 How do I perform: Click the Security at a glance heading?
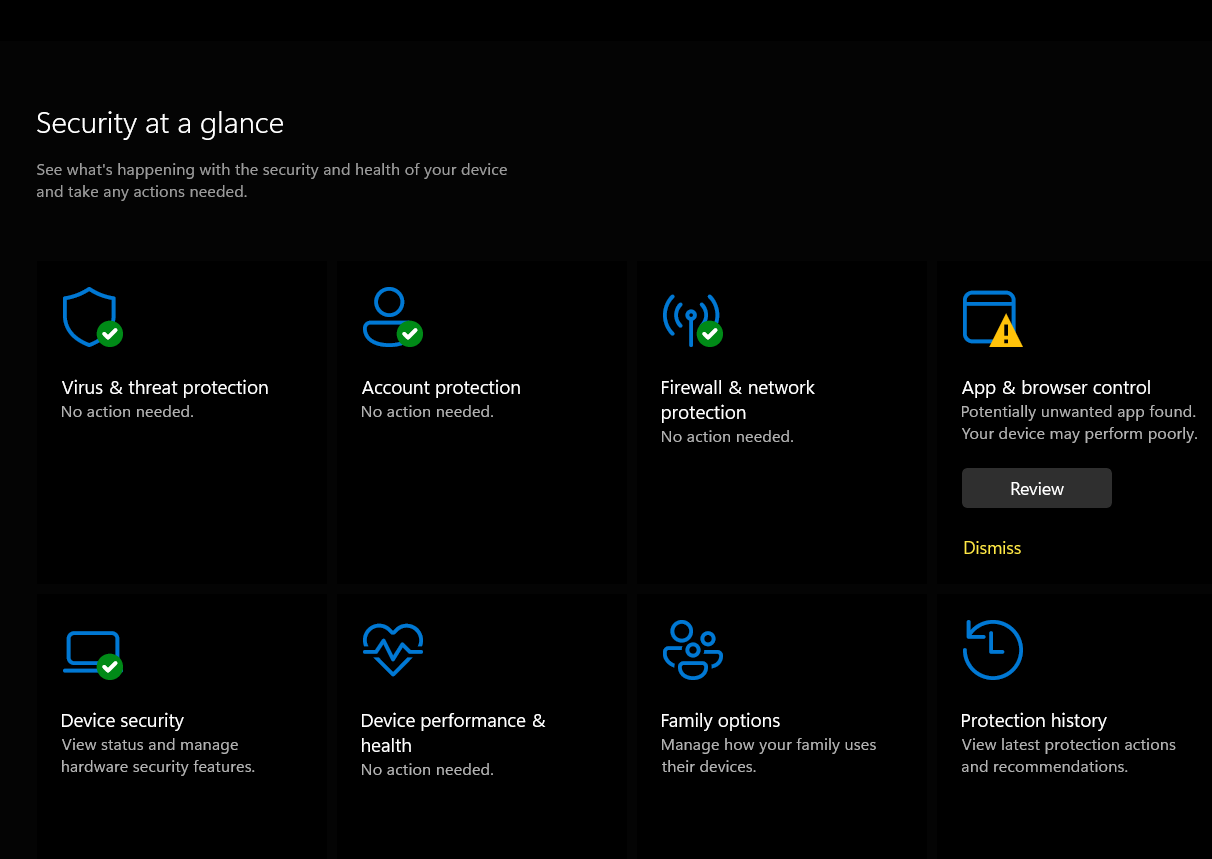pyautogui.click(x=159, y=122)
